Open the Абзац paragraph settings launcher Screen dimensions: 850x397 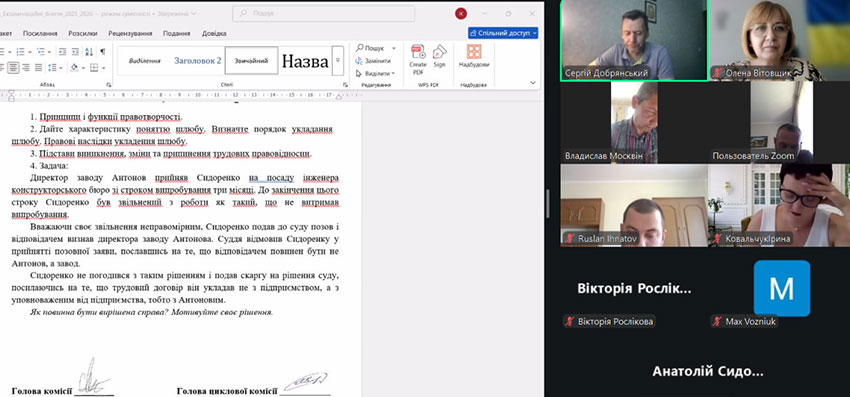pos(108,85)
